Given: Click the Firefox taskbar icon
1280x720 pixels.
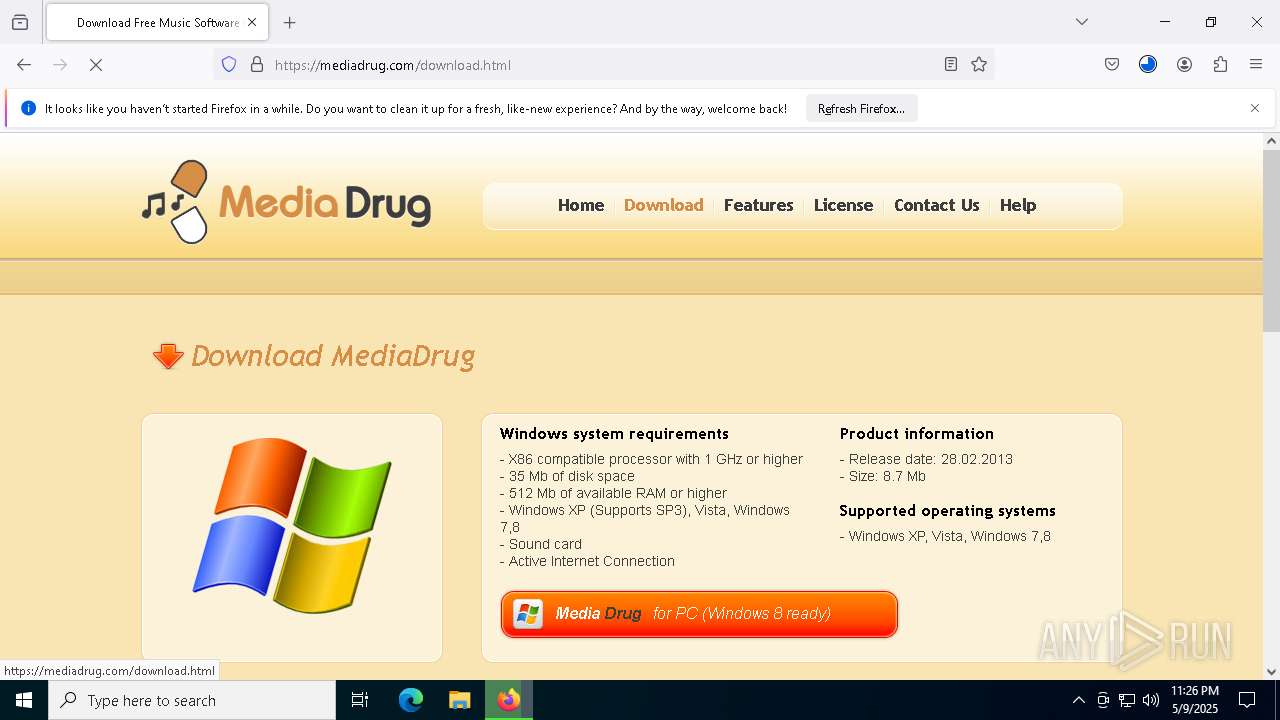Looking at the screenshot, I should coord(509,700).
